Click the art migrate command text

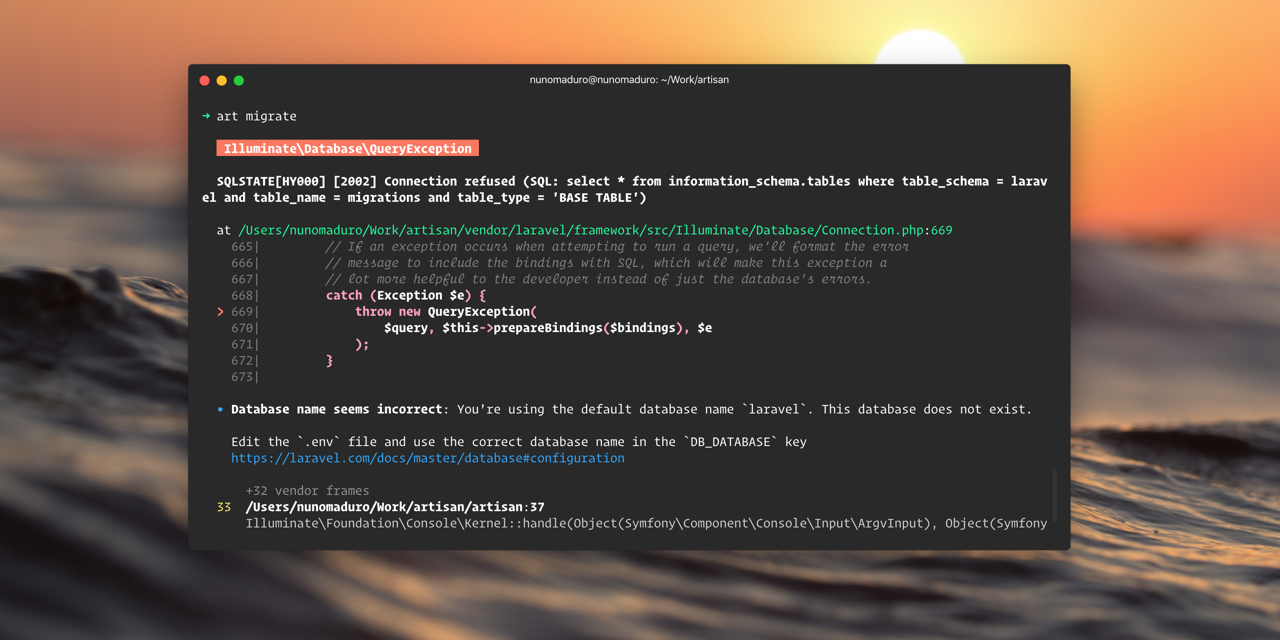256,116
